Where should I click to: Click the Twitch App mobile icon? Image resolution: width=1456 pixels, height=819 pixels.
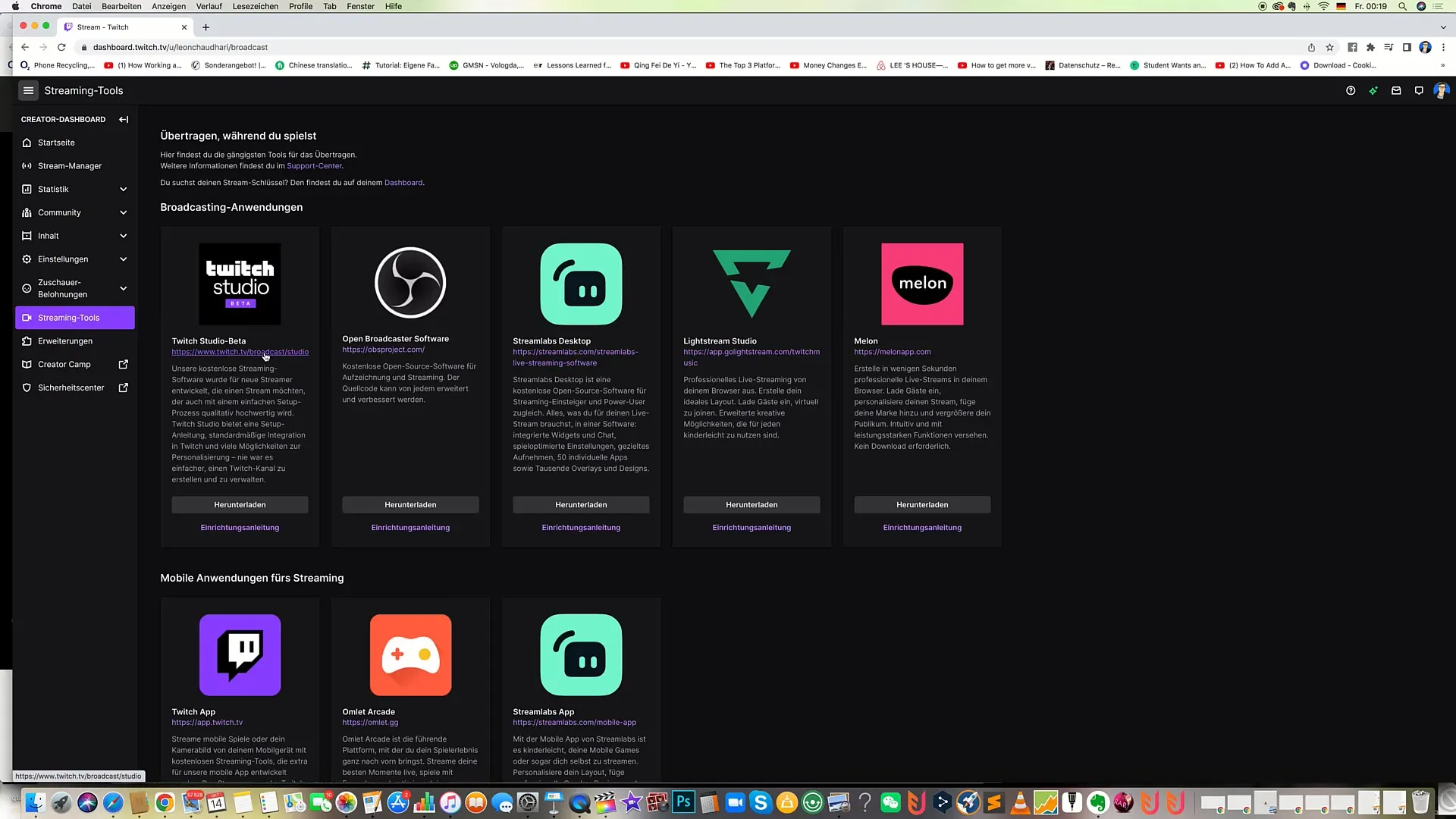[239, 654]
